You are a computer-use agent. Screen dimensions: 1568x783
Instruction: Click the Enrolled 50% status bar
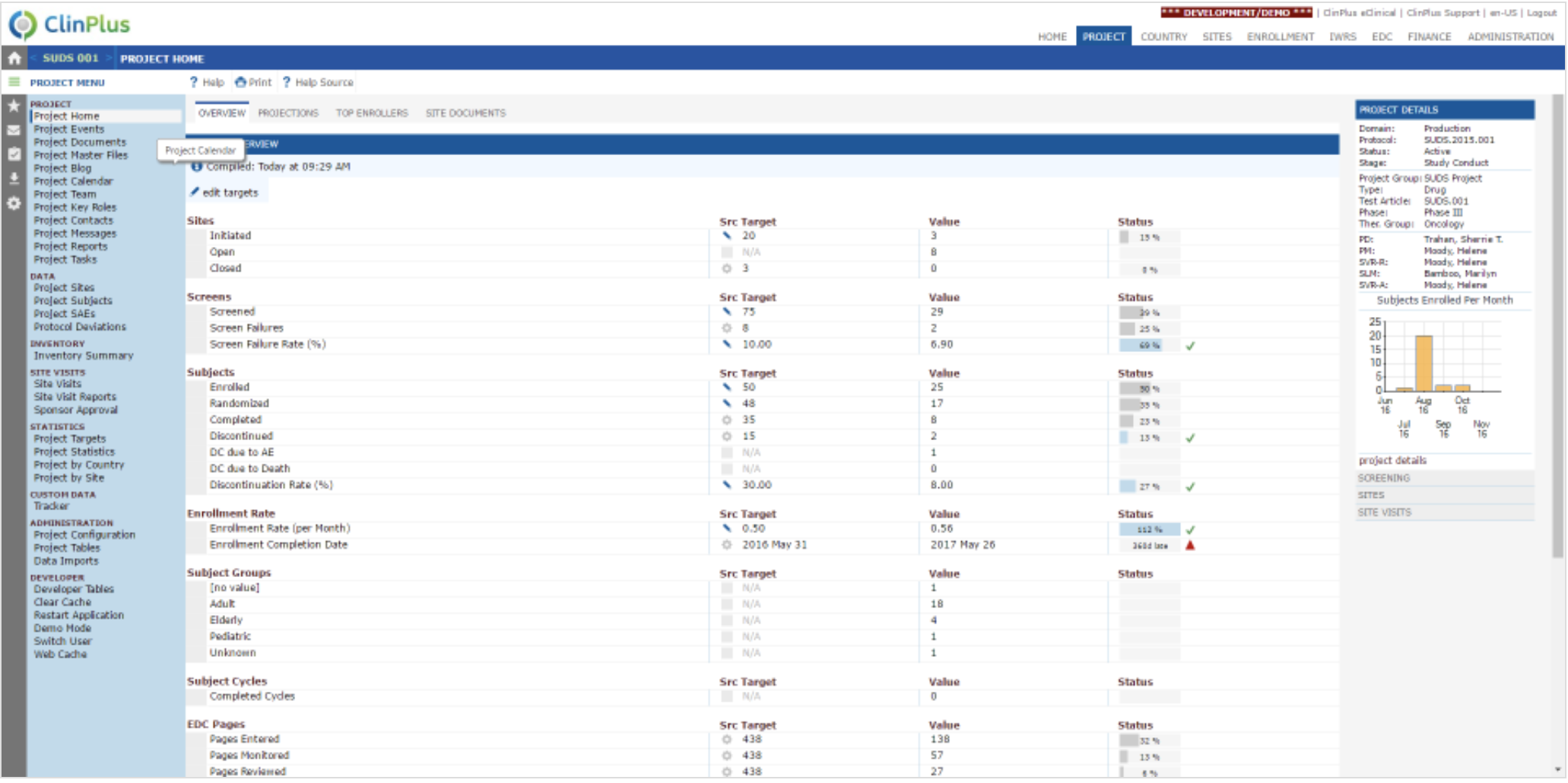1149,389
